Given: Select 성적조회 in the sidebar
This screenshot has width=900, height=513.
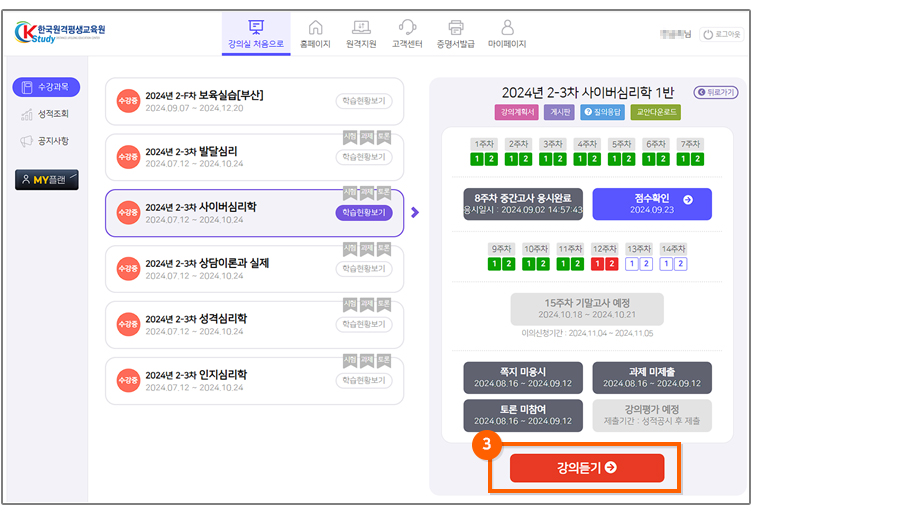Looking at the screenshot, I should click(46, 114).
